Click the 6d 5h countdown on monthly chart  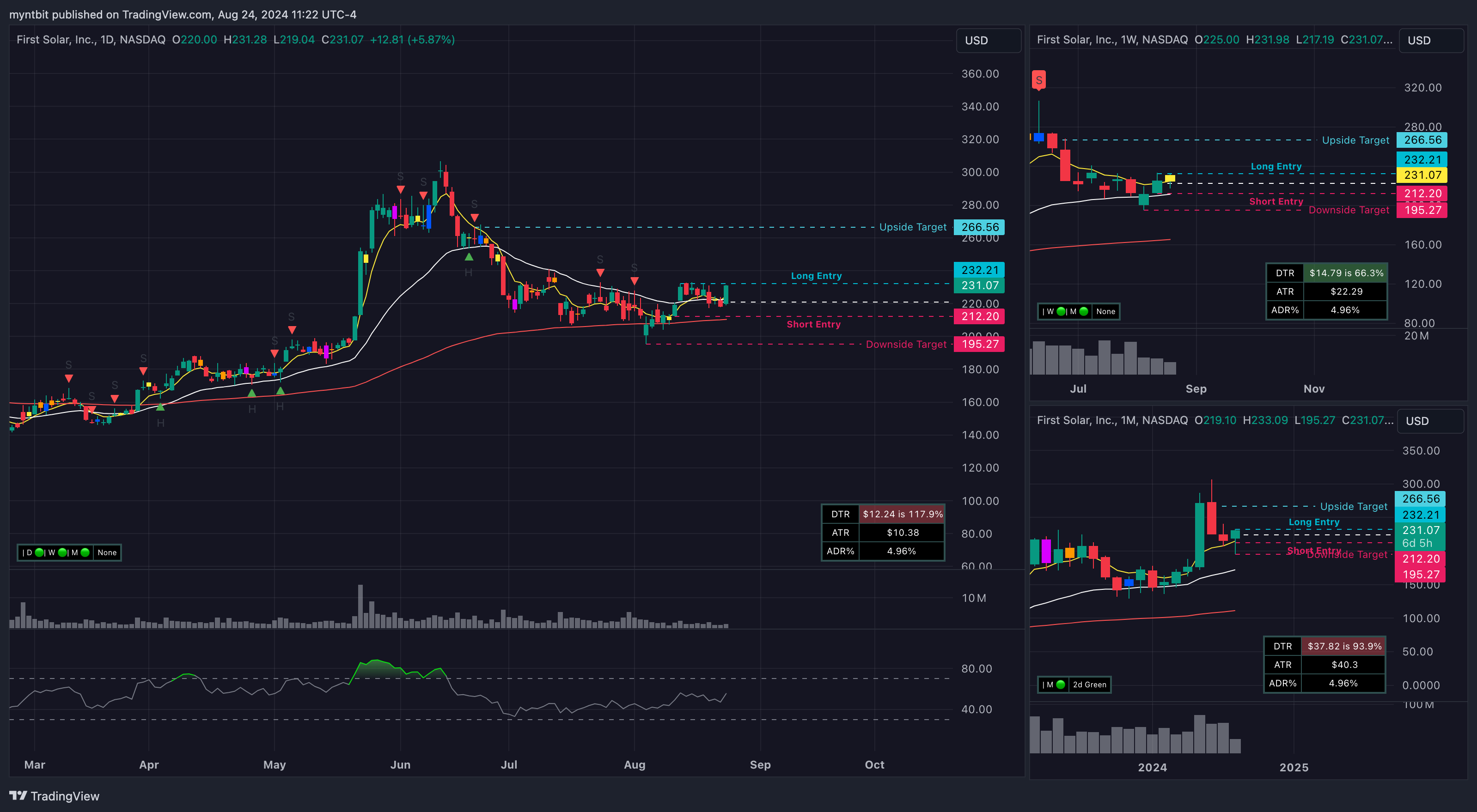tap(1417, 543)
